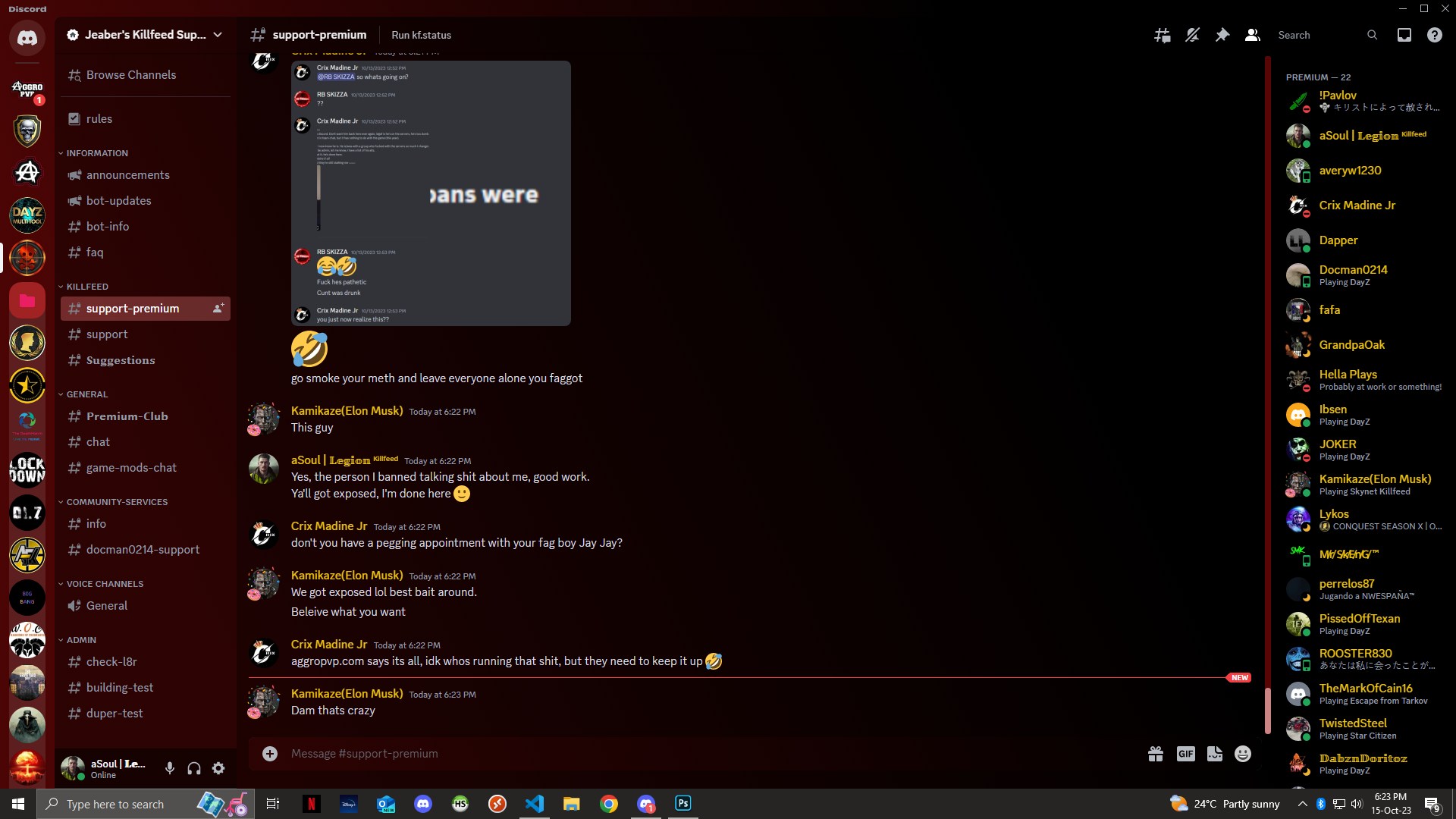1456x819 pixels.
Task: Open Visual Studio Code from the taskbar
Action: click(x=535, y=804)
